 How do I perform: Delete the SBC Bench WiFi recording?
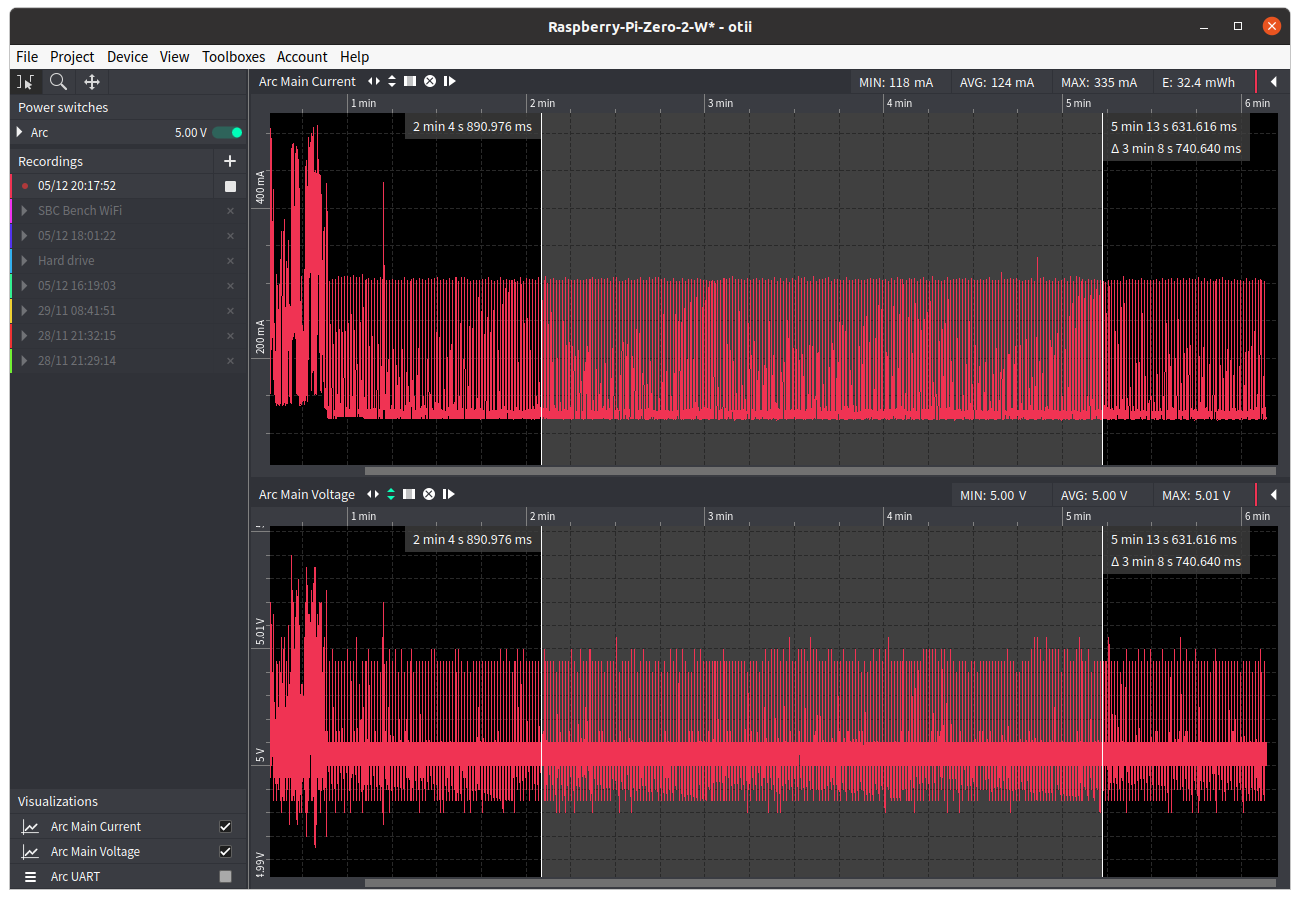[x=230, y=211]
